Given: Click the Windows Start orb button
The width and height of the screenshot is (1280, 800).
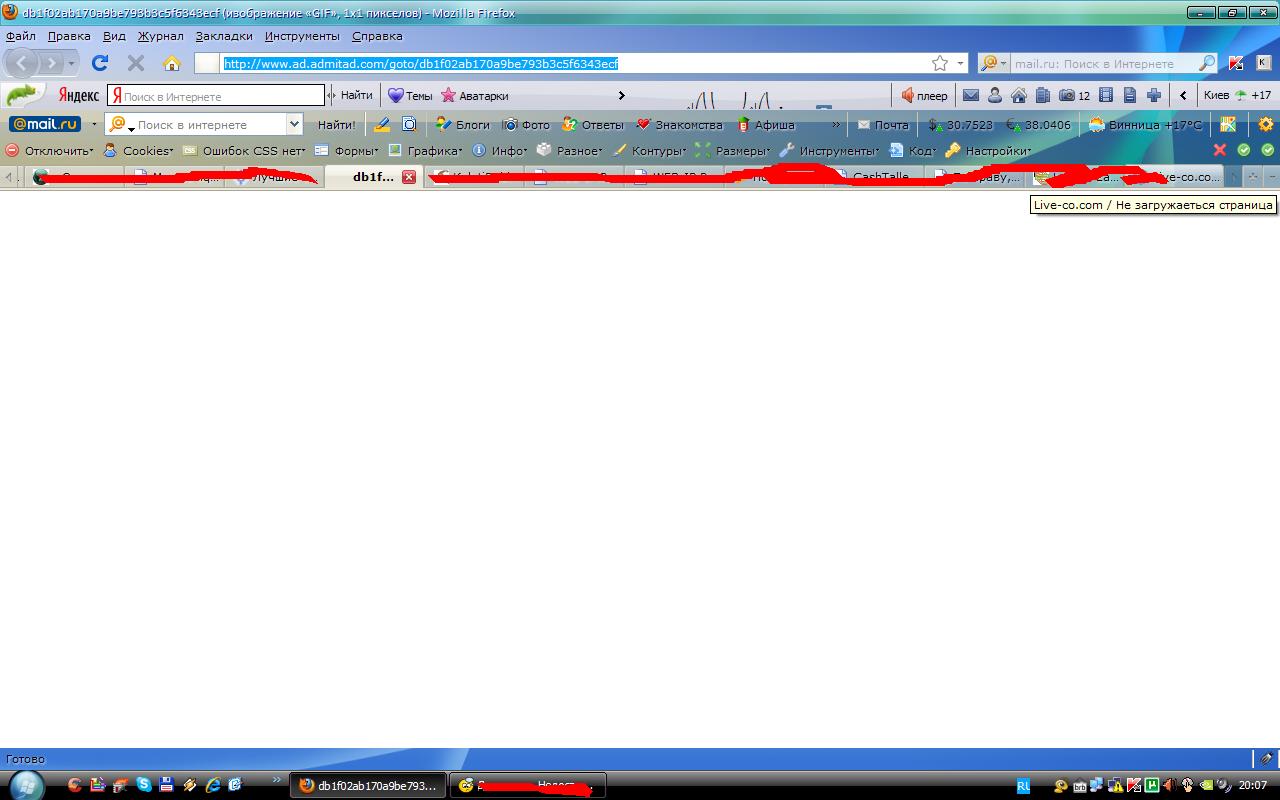Looking at the screenshot, I should coord(26,785).
